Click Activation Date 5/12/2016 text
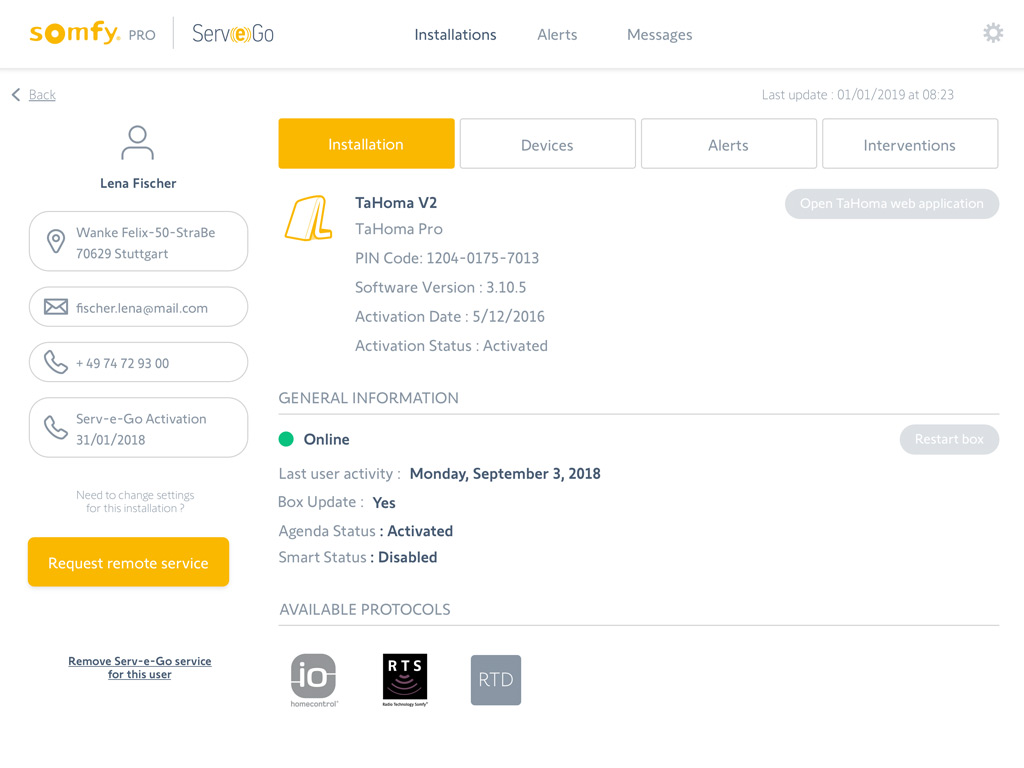Screen dimensions: 1024x768 449,317
